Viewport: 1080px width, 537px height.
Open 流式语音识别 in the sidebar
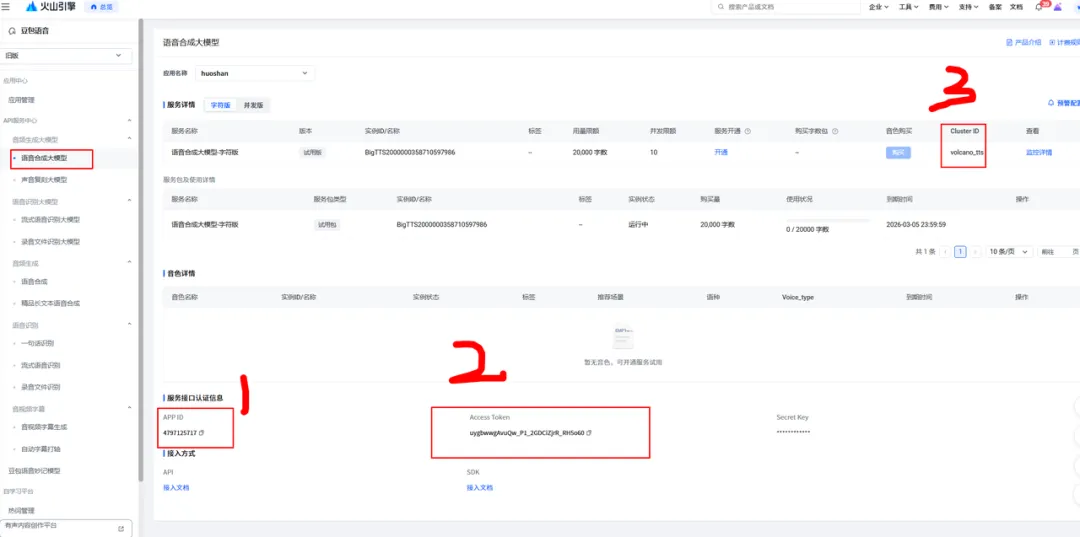(41, 365)
